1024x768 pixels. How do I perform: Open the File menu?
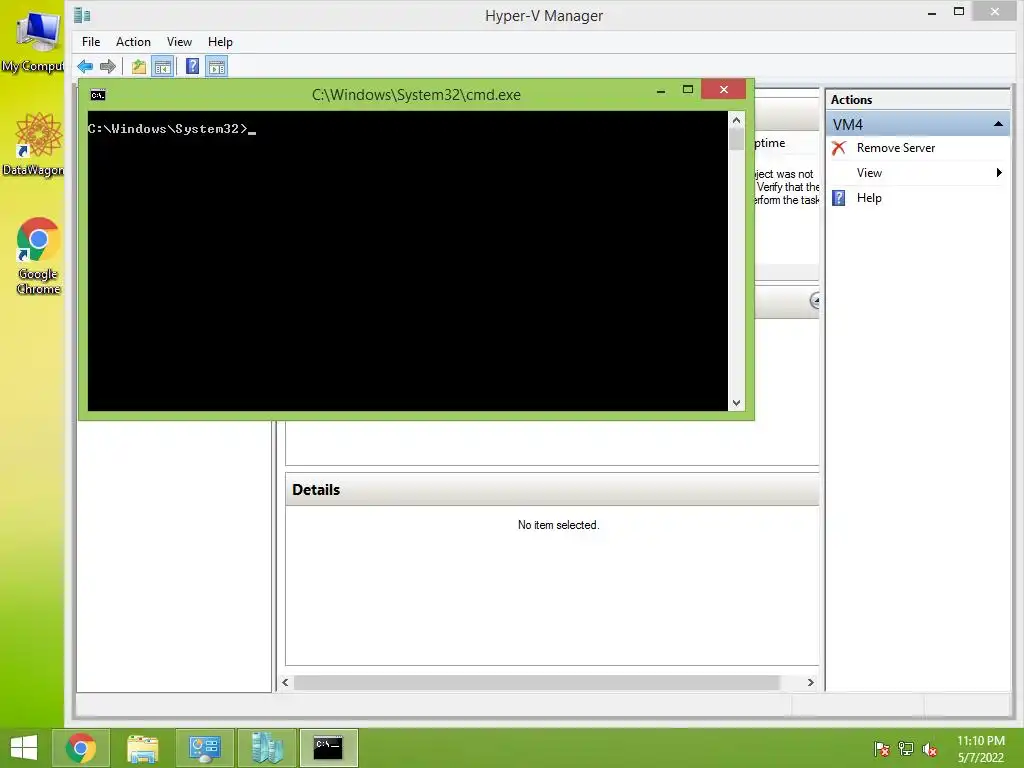click(91, 42)
